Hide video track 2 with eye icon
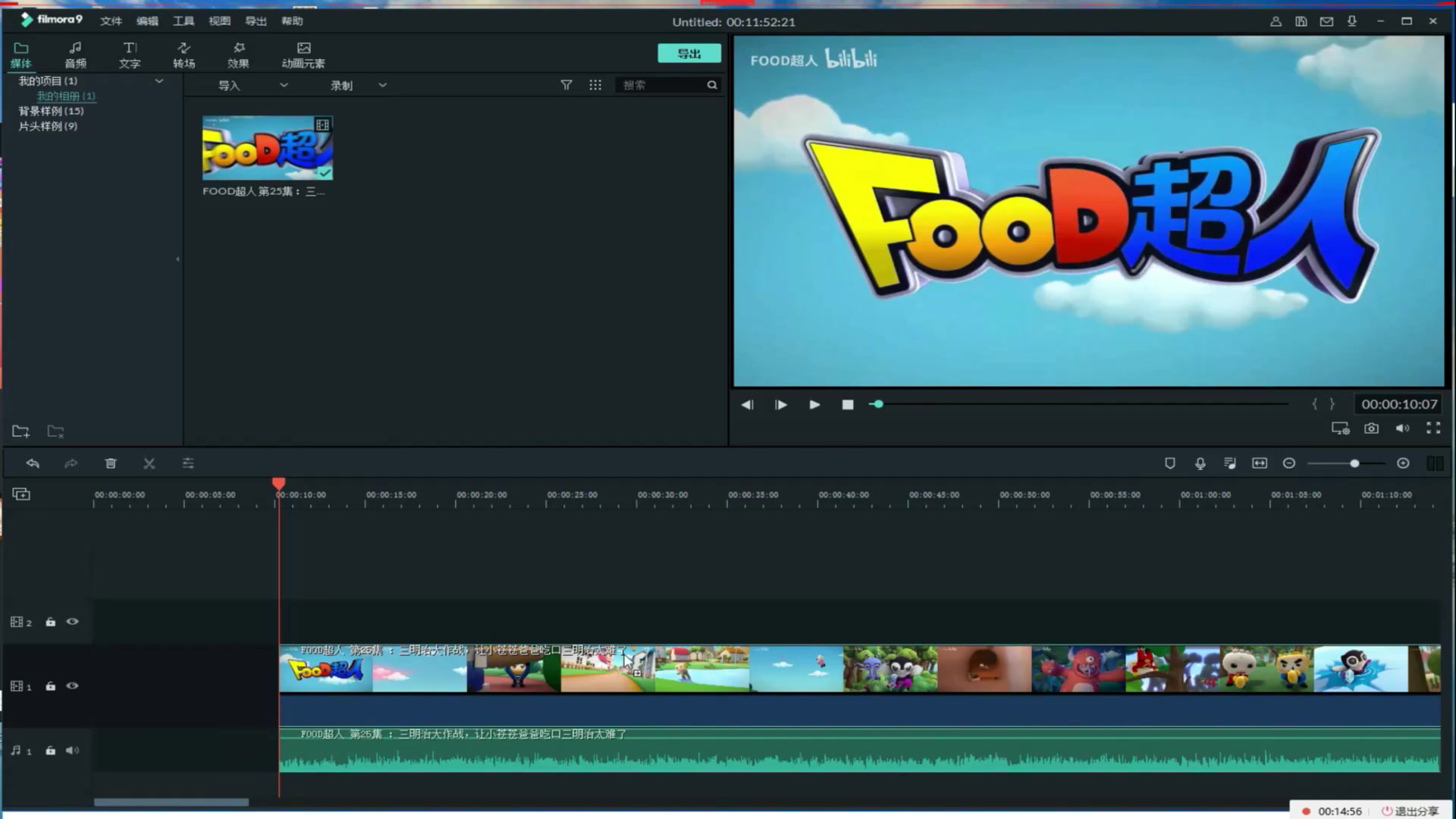The height and width of the screenshot is (819, 1456). point(72,622)
